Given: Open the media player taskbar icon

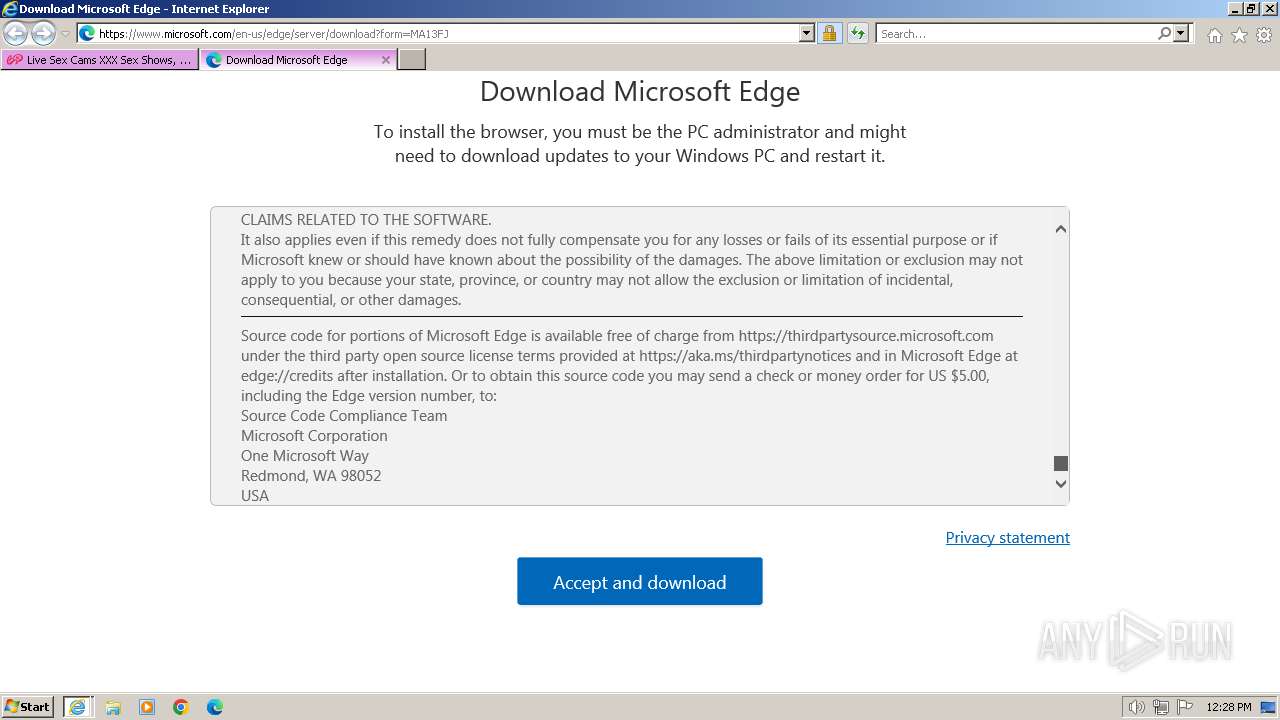Looking at the screenshot, I should (x=147, y=707).
